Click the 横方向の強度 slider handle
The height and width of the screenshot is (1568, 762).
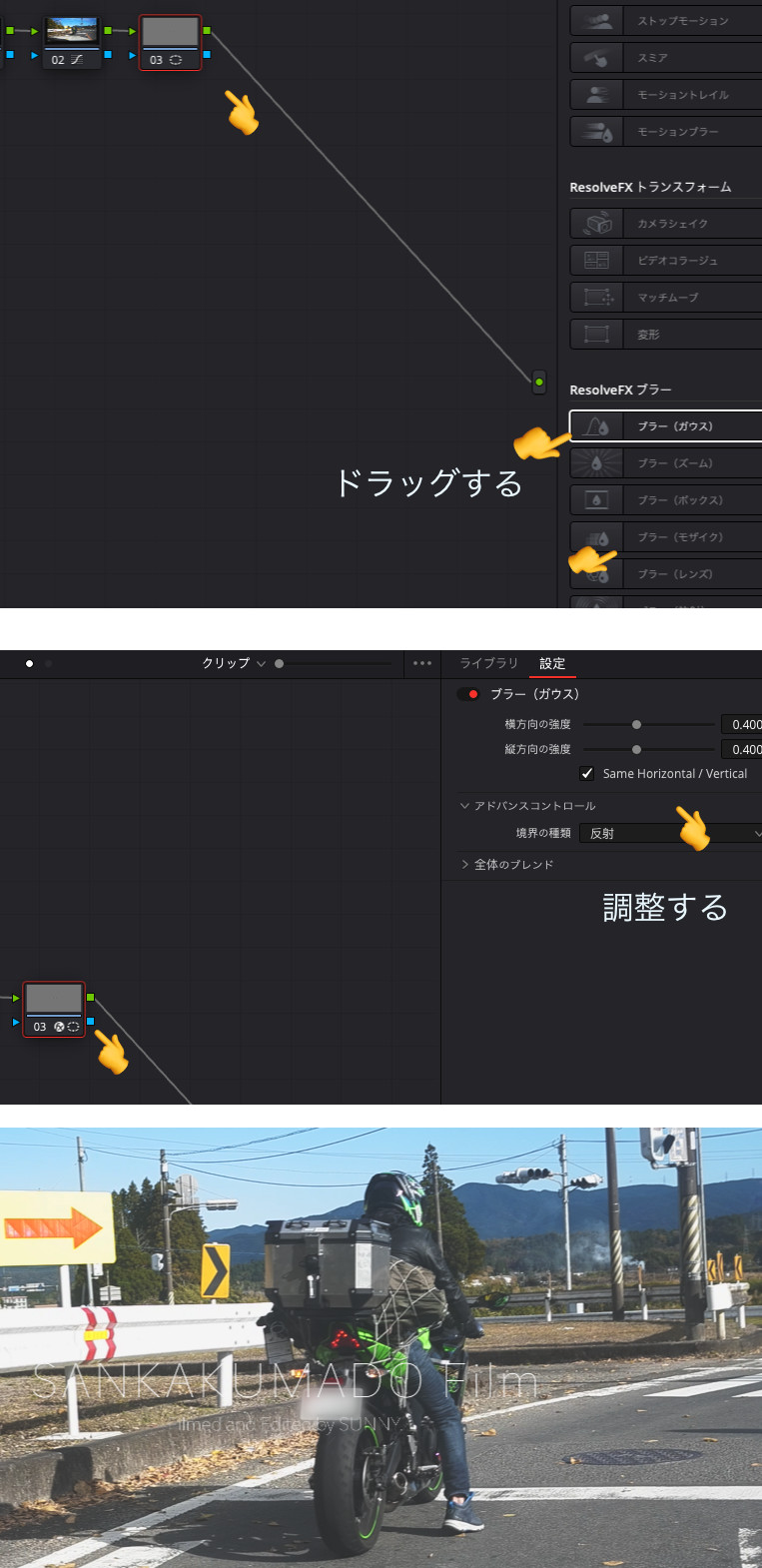636,725
